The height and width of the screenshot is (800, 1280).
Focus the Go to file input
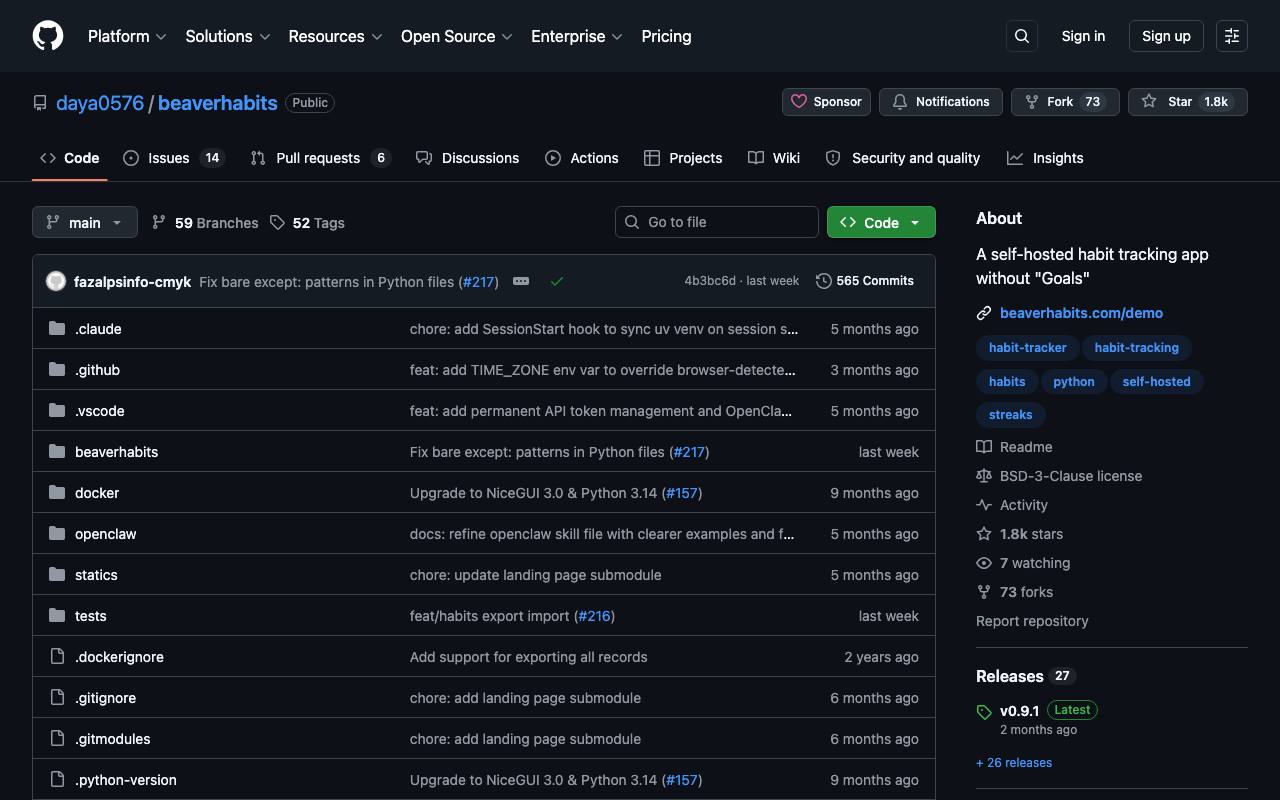(717, 222)
